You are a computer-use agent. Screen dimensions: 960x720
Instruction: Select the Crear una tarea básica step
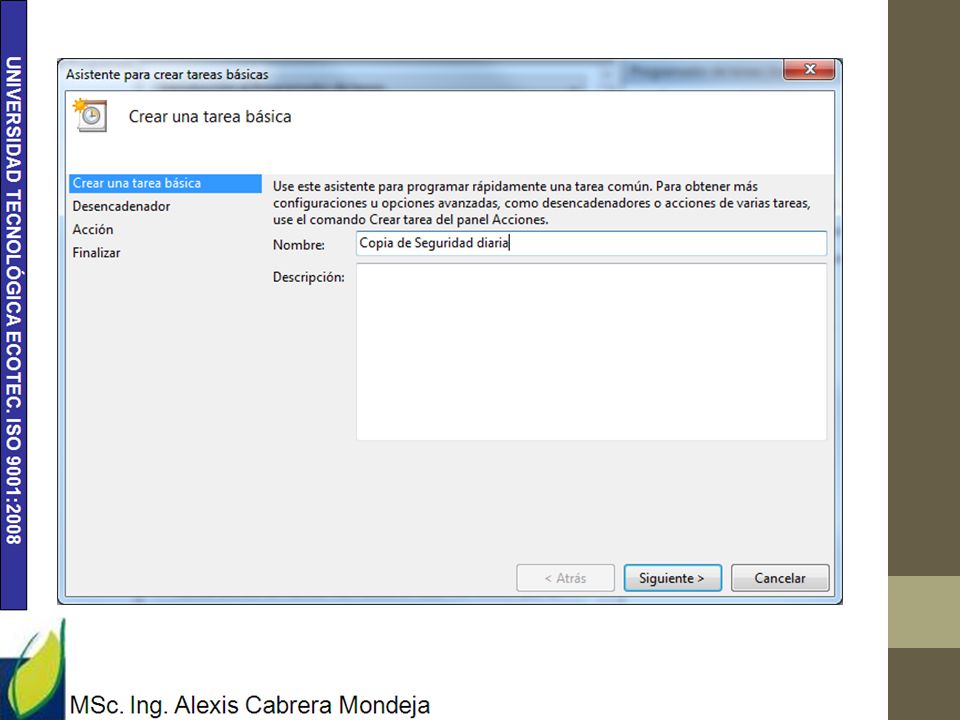165,183
